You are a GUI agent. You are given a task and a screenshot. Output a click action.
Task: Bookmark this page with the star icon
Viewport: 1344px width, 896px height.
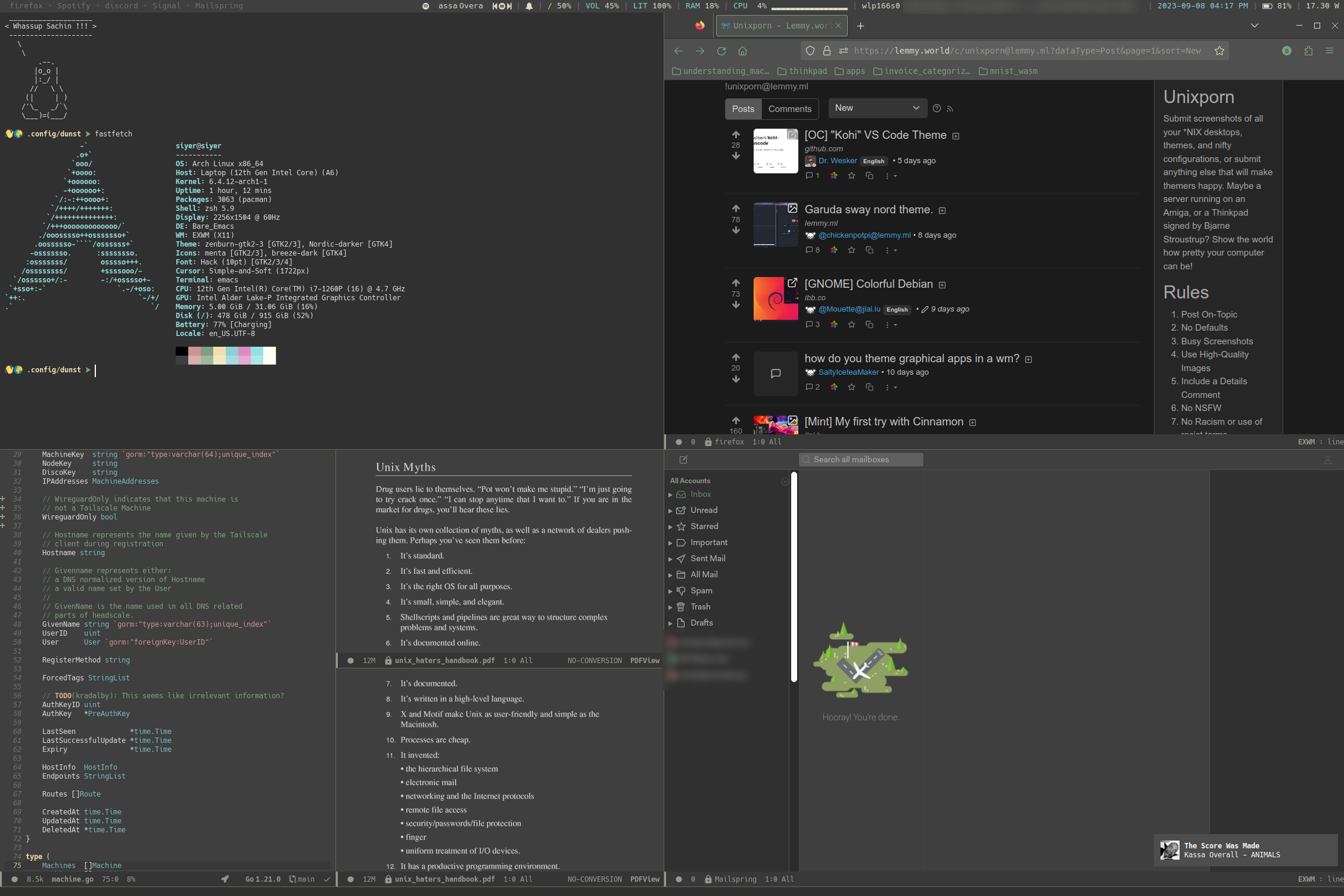click(x=1219, y=51)
